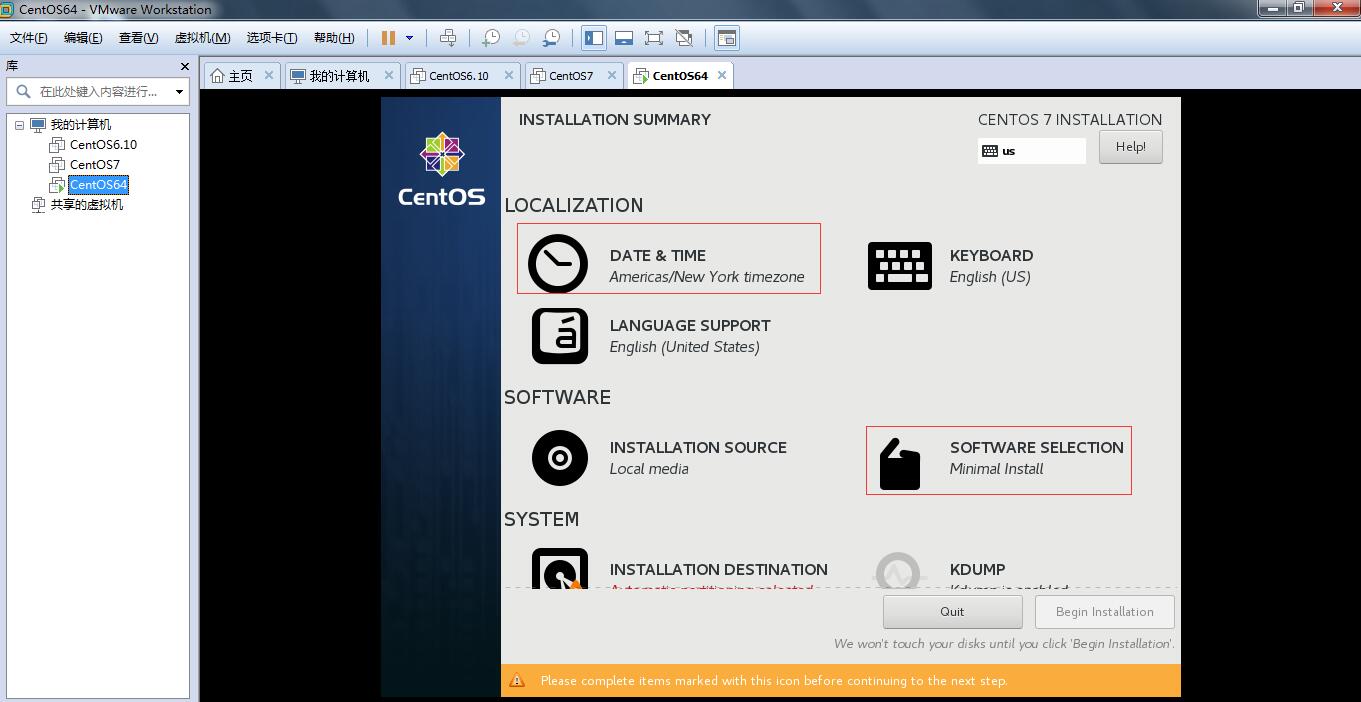Select CentOS64 in the library tree

98,185
